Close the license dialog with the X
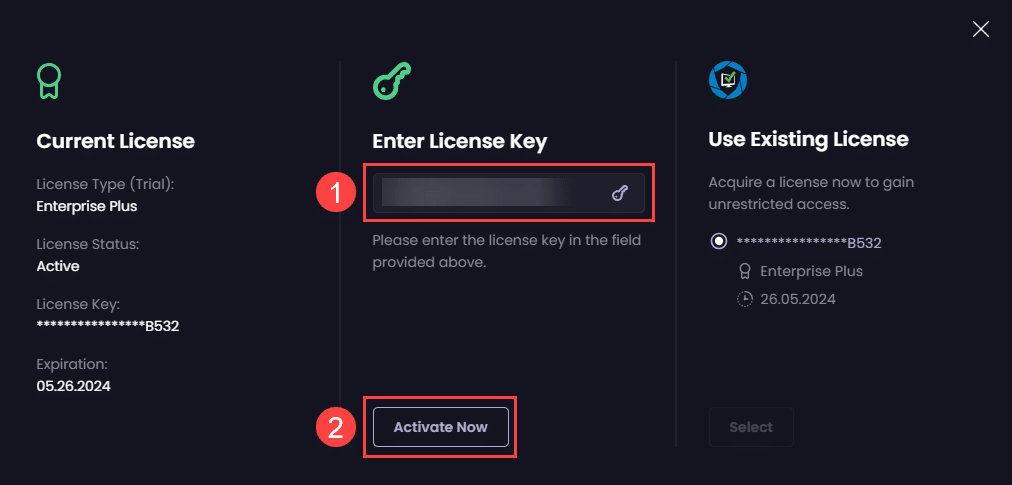This screenshot has width=1012, height=485. click(x=981, y=29)
